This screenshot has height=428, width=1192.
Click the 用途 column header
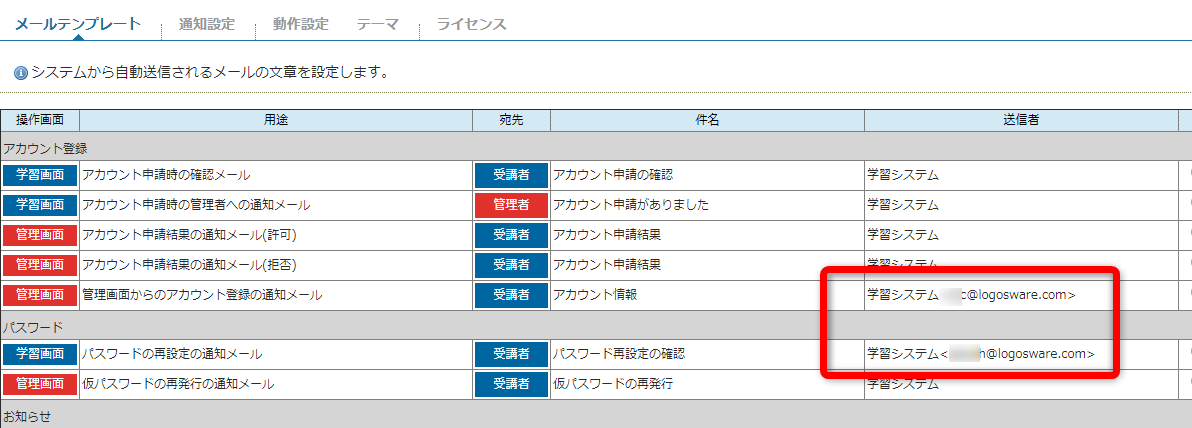coord(275,120)
